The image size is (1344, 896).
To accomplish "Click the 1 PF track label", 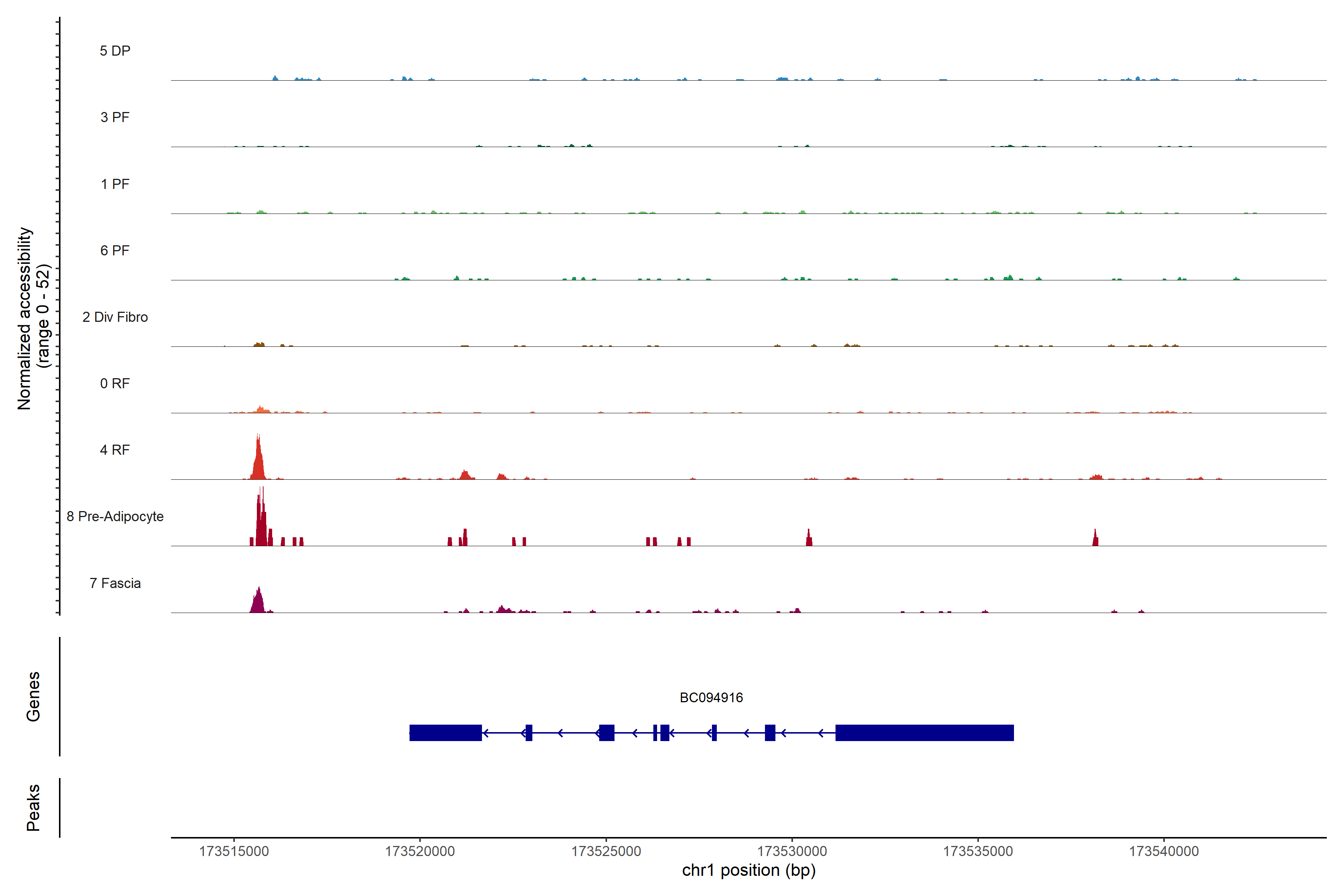I will pyautogui.click(x=115, y=184).
